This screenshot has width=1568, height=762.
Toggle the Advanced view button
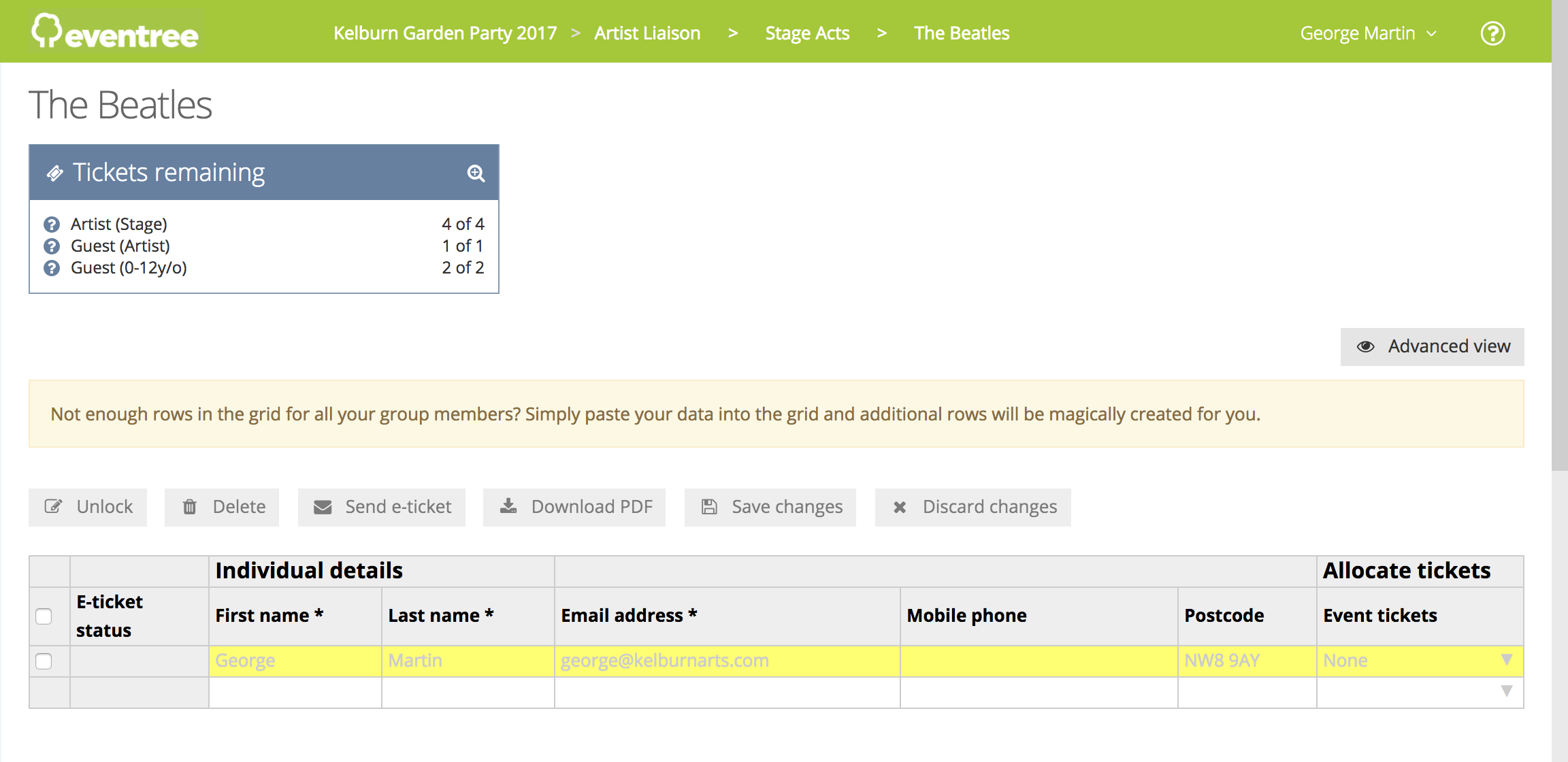(x=1433, y=346)
